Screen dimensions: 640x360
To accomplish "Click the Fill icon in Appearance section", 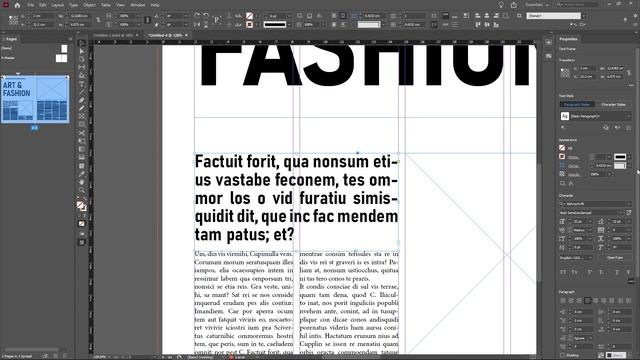I will tap(562, 148).
